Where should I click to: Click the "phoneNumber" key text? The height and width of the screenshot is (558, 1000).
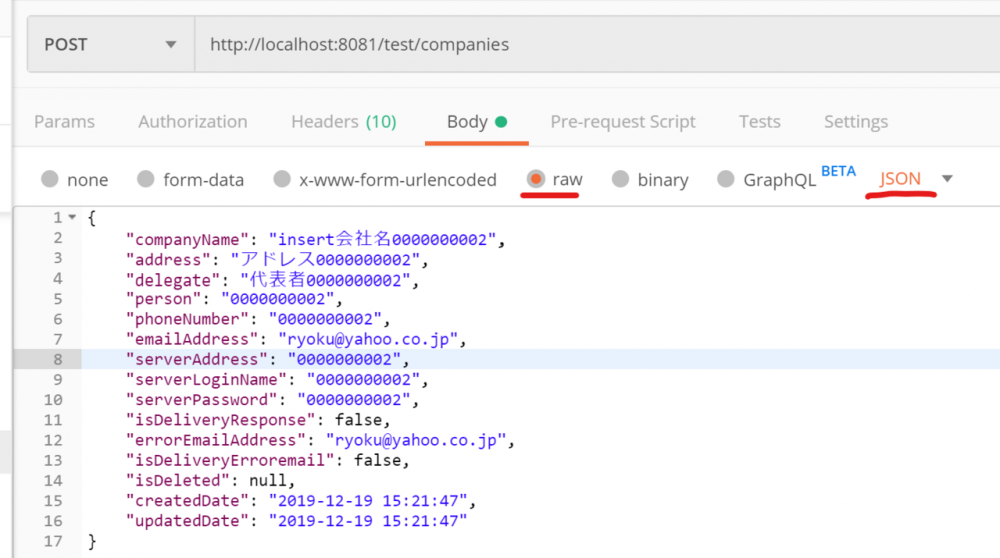click(x=187, y=319)
